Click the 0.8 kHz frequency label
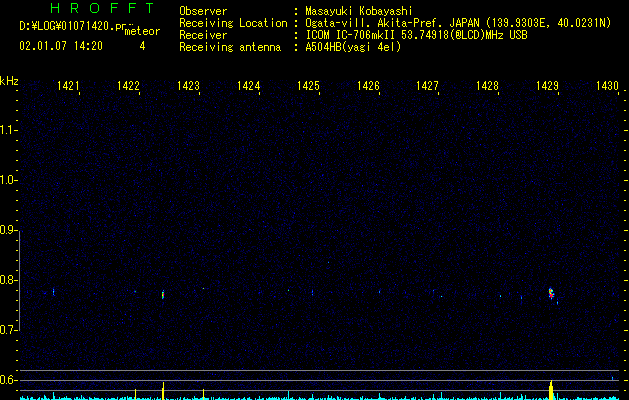The image size is (629, 400). point(8,280)
